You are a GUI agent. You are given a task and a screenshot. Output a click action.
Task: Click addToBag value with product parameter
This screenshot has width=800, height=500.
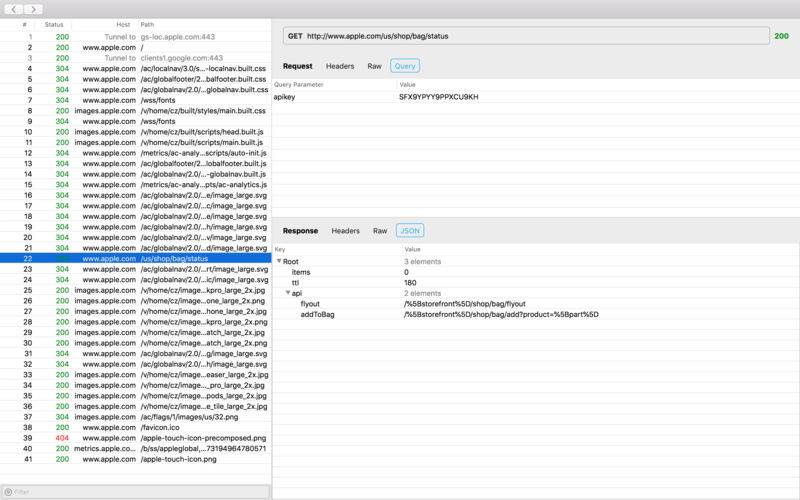pyautogui.click(x=501, y=314)
